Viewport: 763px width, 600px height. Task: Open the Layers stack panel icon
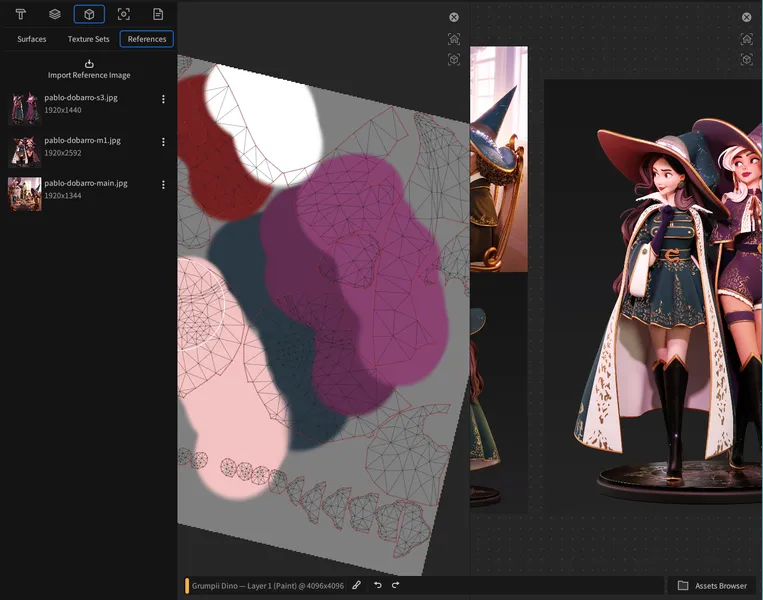point(55,14)
